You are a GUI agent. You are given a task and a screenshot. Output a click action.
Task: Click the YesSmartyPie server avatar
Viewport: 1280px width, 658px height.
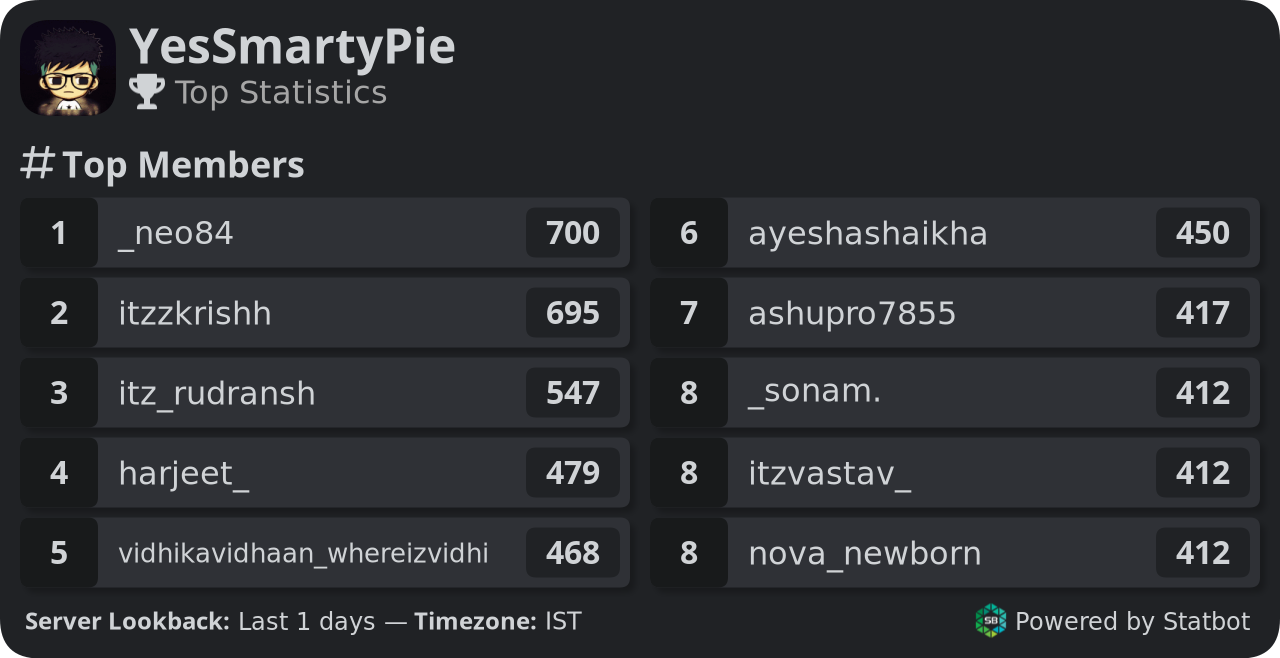(68, 68)
